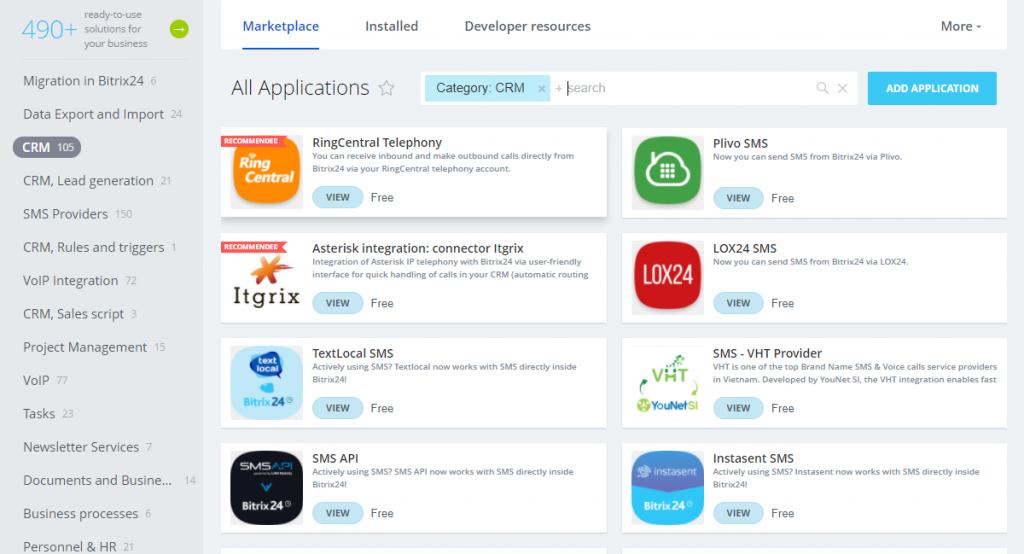Open SMS - VHT Provider title link
Screen dimensions: 1024x554
tap(767, 353)
